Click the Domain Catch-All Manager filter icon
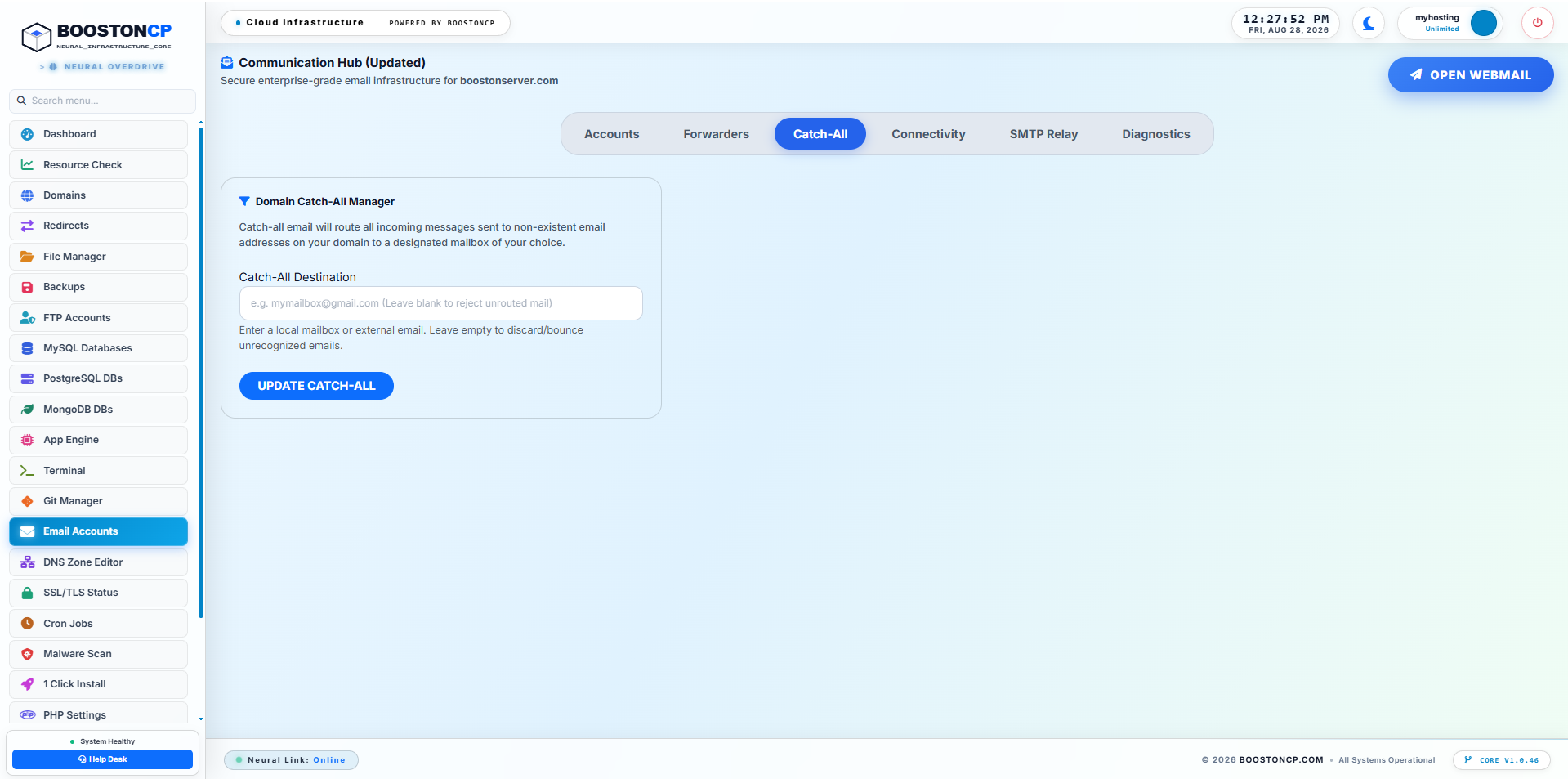The image size is (1568, 779). 244,202
